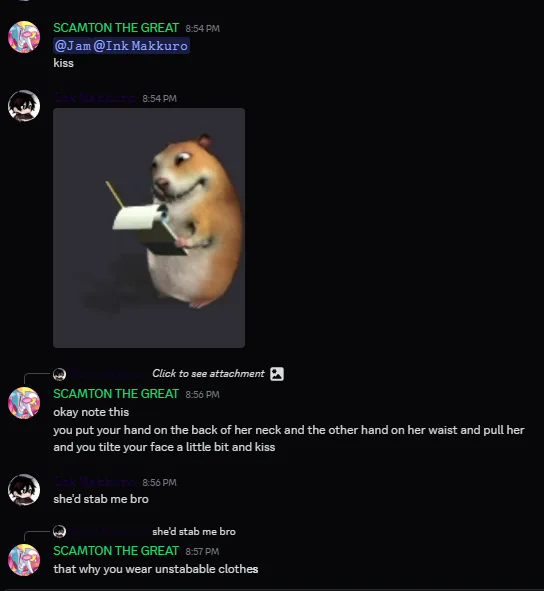Click SCAMTON THE GREAT username at 8:56 PM

pyautogui.click(x=116, y=394)
